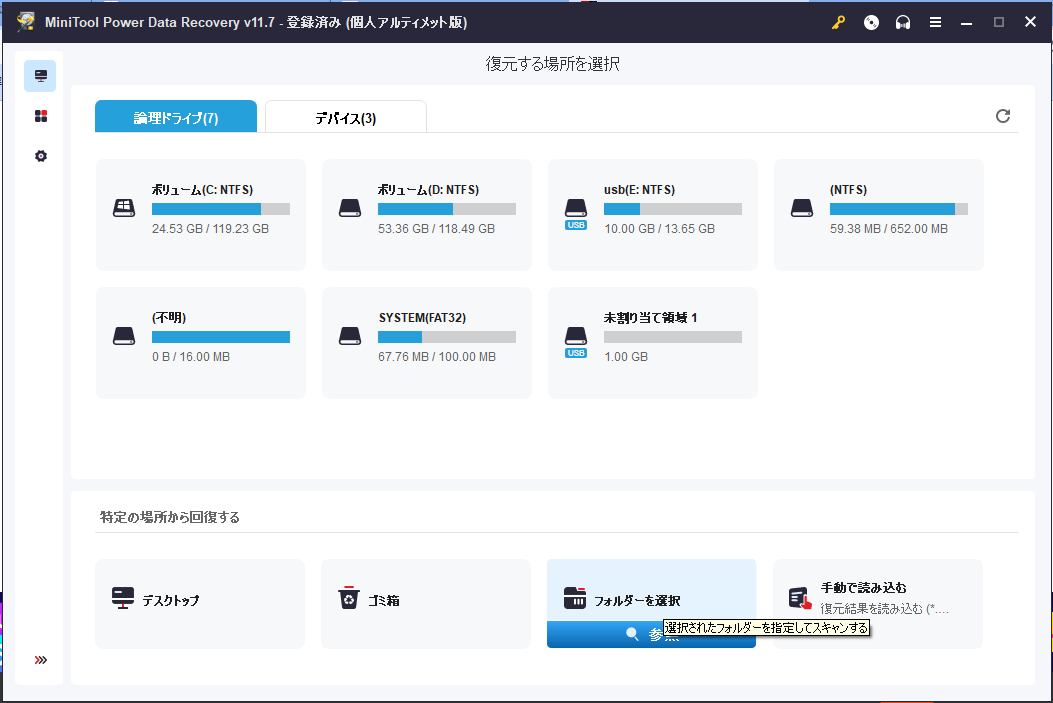The height and width of the screenshot is (703, 1053).
Task: Click the 特定の場所から回復する heading
Action: (x=170, y=517)
